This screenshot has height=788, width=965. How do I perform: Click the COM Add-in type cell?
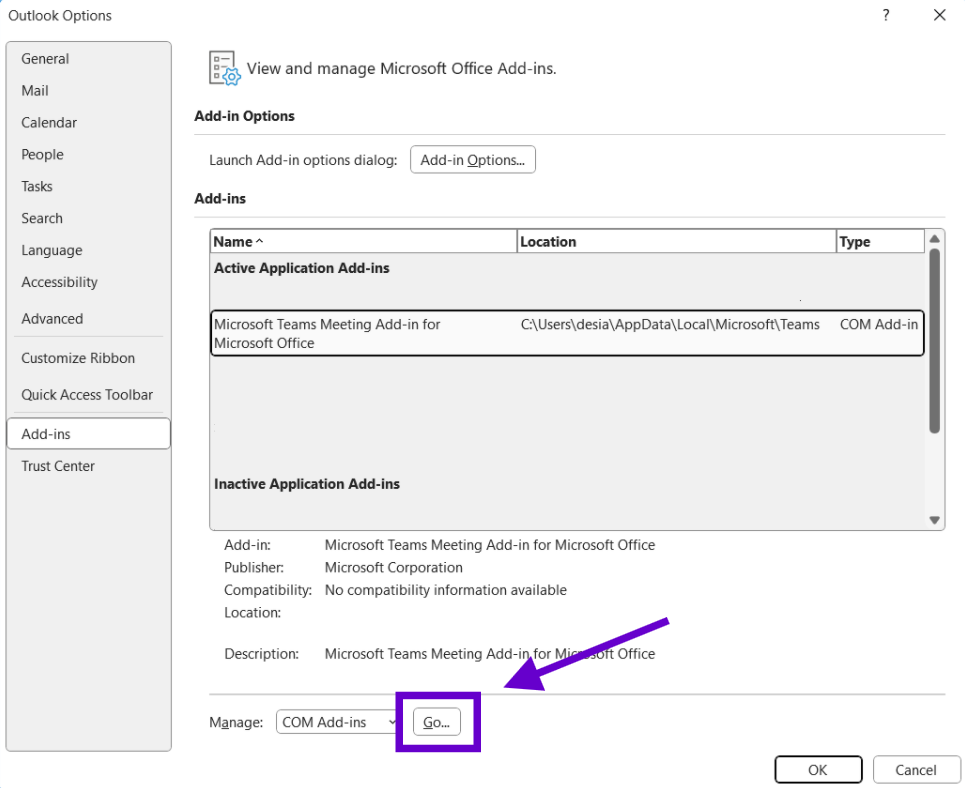(879, 324)
